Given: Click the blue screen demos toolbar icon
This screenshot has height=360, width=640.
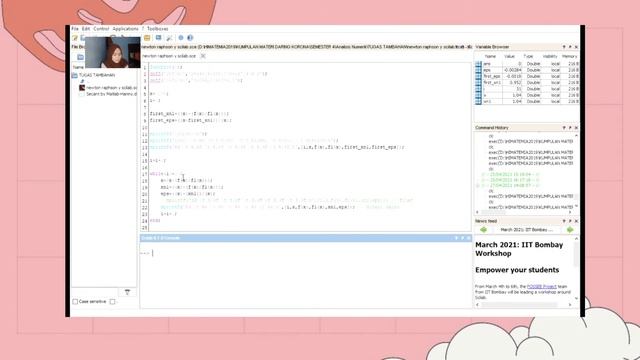Looking at the screenshot, I should coord(158,38).
